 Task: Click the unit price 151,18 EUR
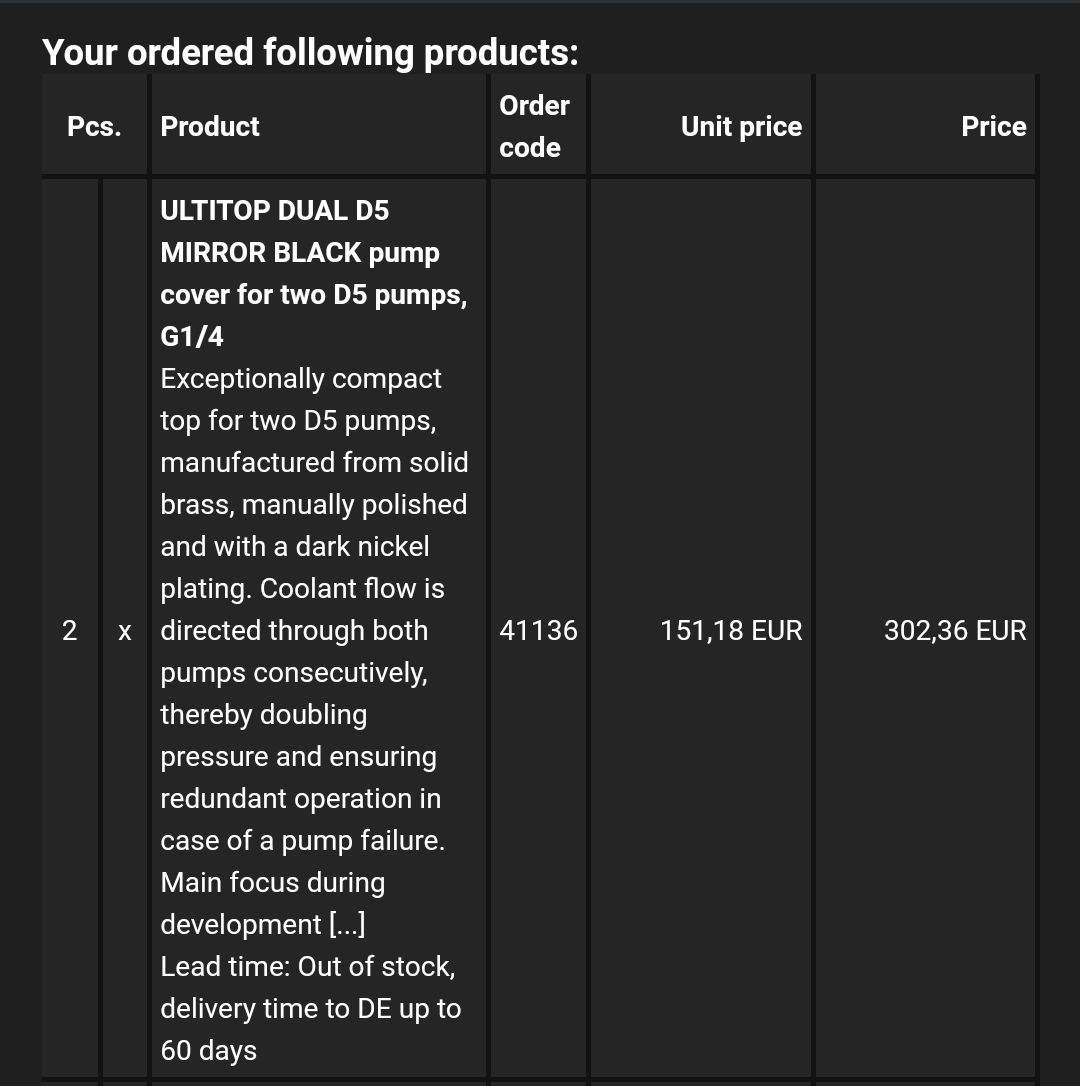tap(731, 631)
